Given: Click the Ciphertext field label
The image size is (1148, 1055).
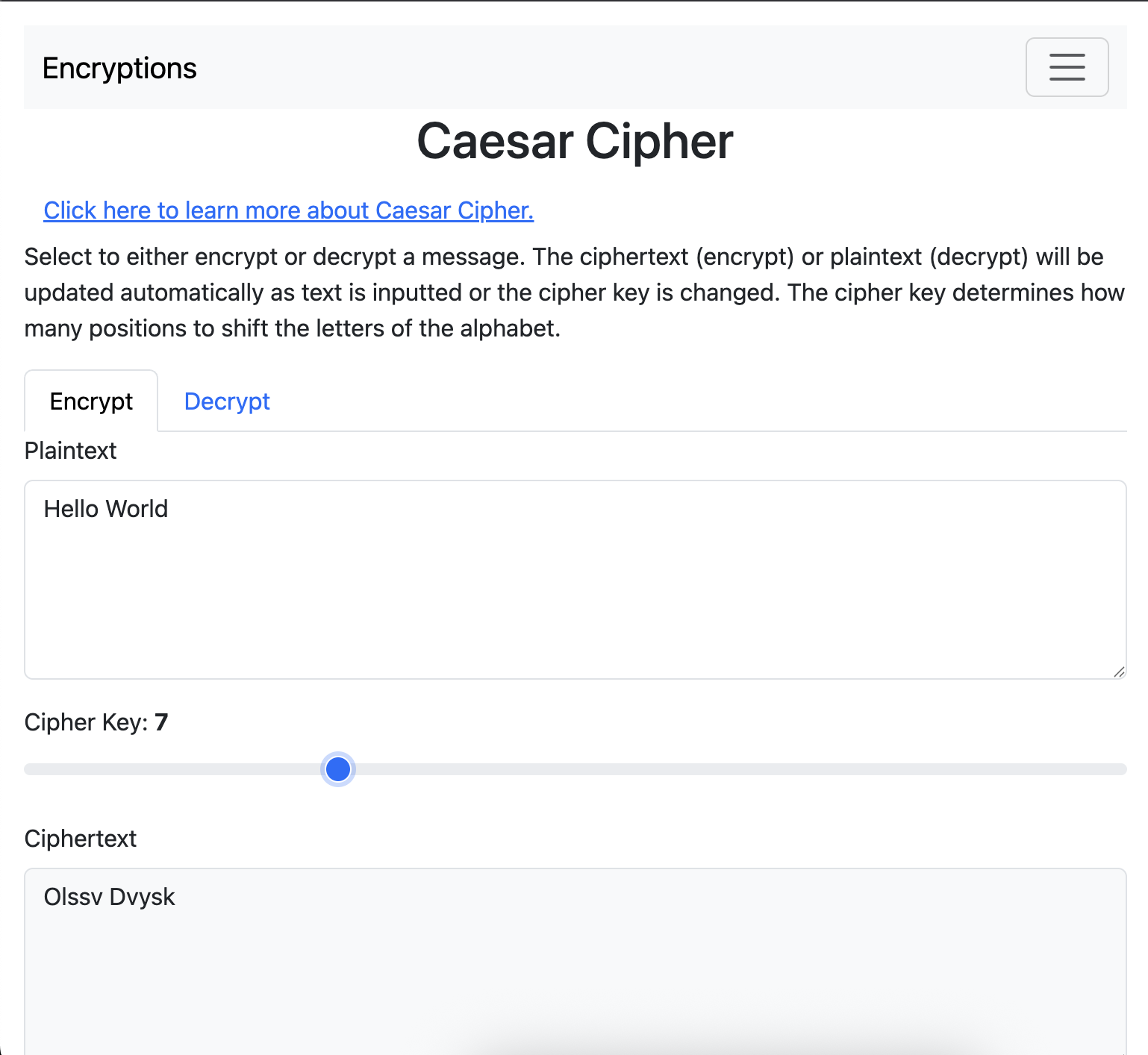Looking at the screenshot, I should pos(81,839).
